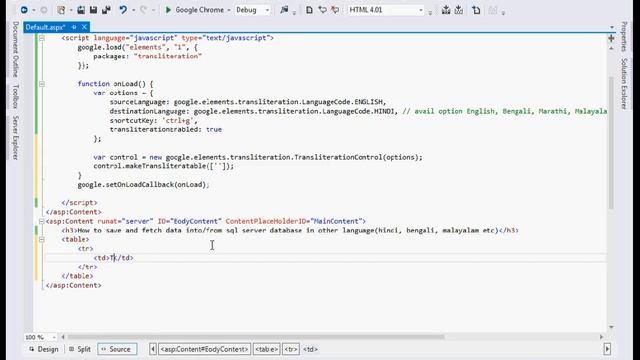Select the <table> tag breadcrumb
Screen dimensions: 640x360
(267, 349)
